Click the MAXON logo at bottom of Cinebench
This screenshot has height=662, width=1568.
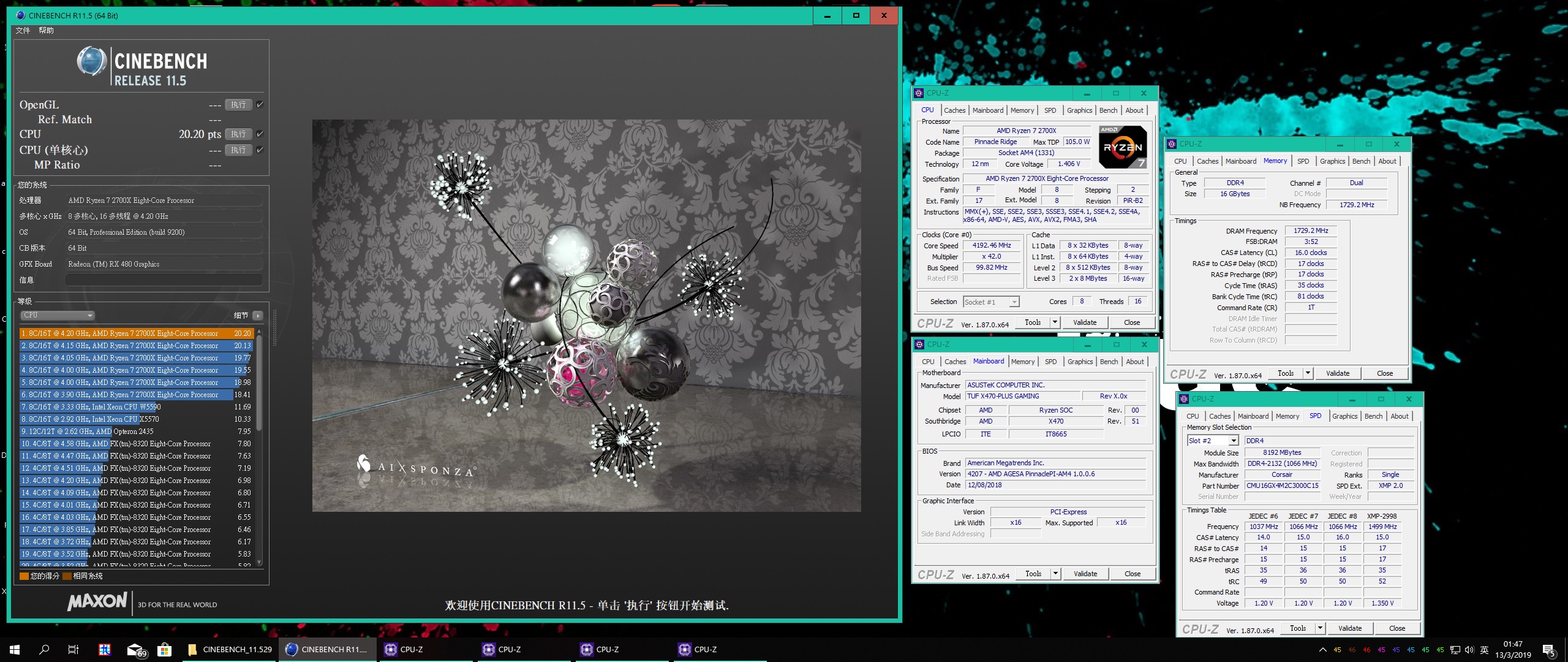click(x=97, y=602)
